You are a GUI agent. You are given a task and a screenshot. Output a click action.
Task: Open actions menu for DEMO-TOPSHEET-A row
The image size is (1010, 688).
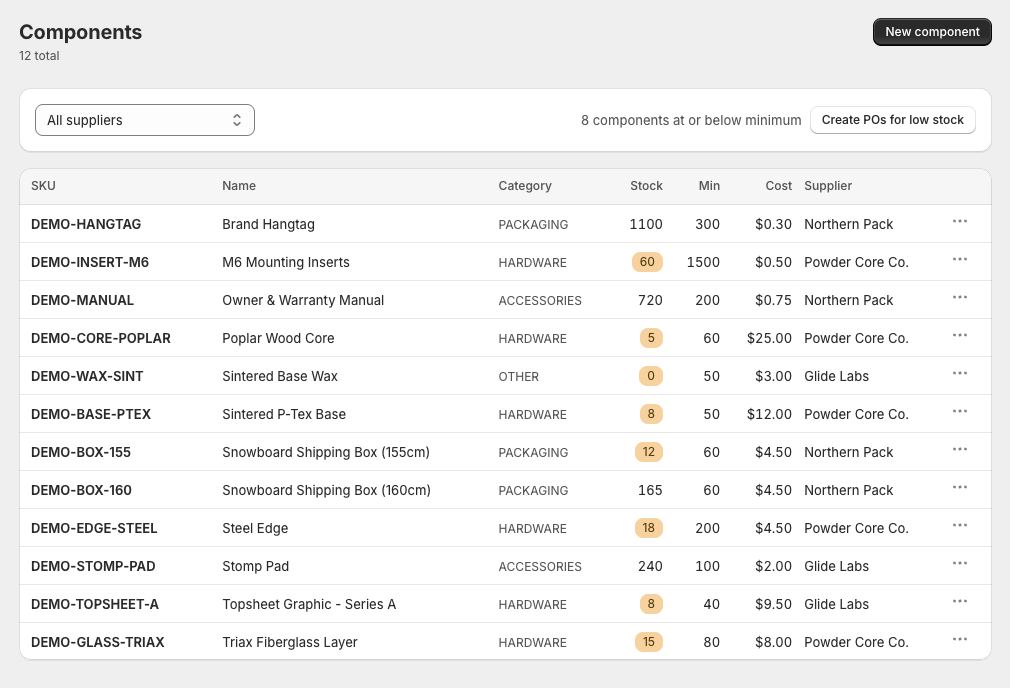click(960, 602)
